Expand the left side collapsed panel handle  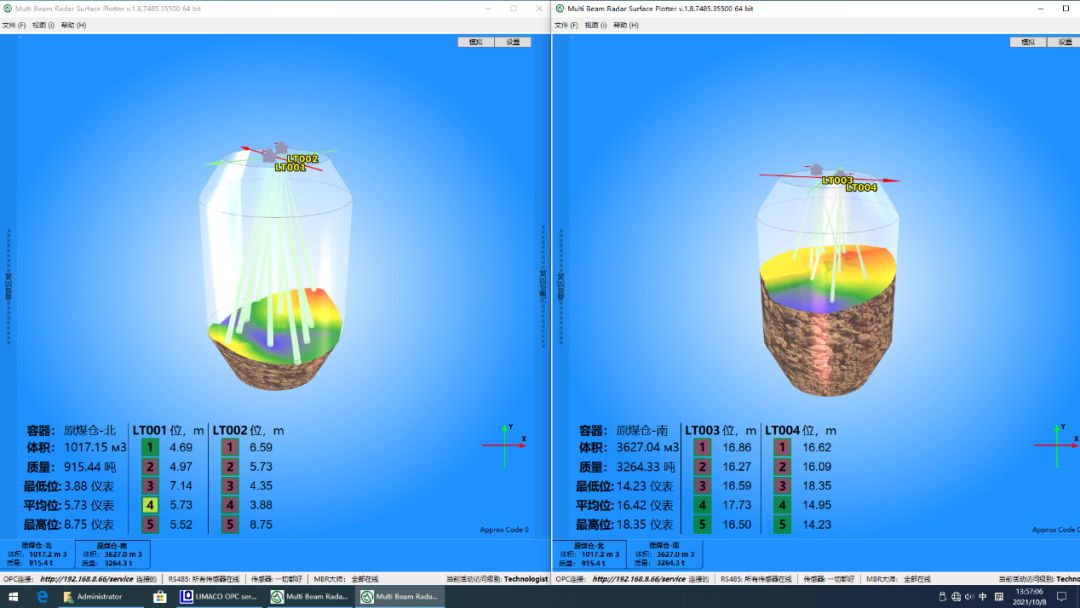tap(9, 285)
